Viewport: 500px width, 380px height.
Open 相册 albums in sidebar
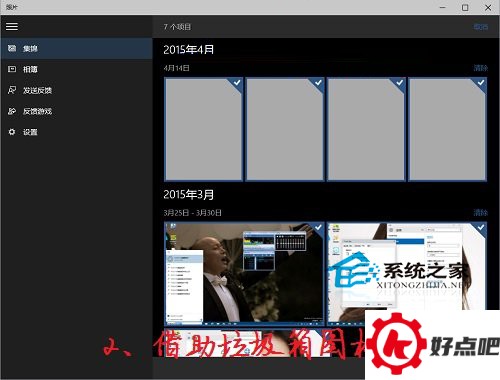(76, 69)
